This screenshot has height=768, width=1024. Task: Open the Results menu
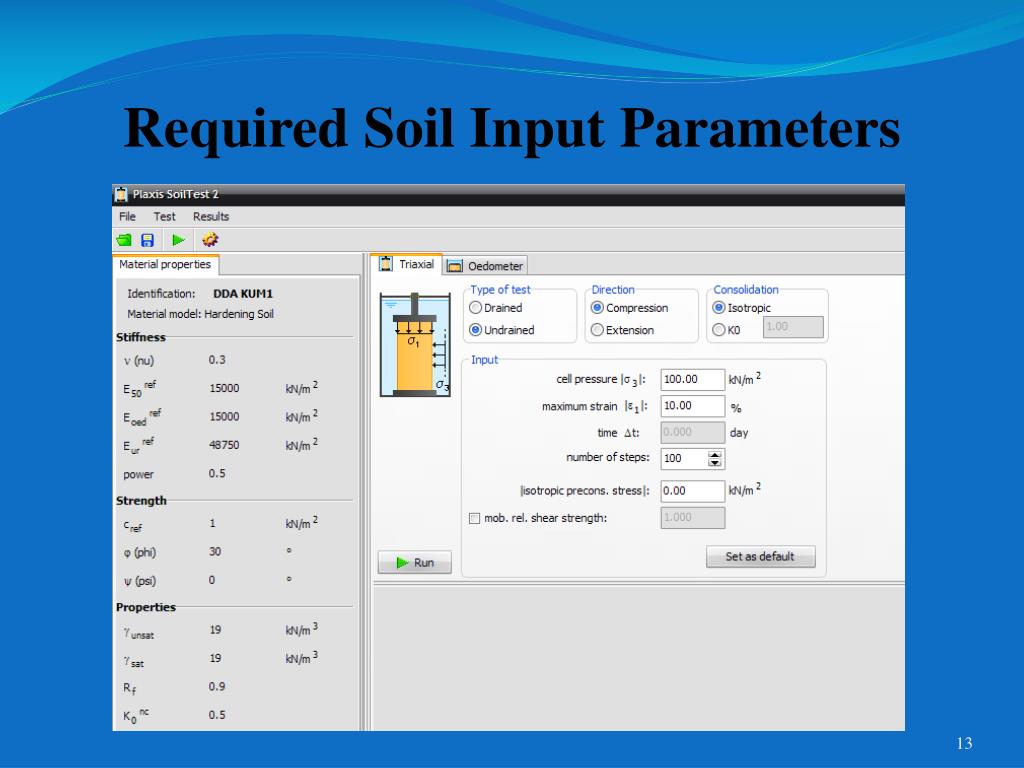211,216
